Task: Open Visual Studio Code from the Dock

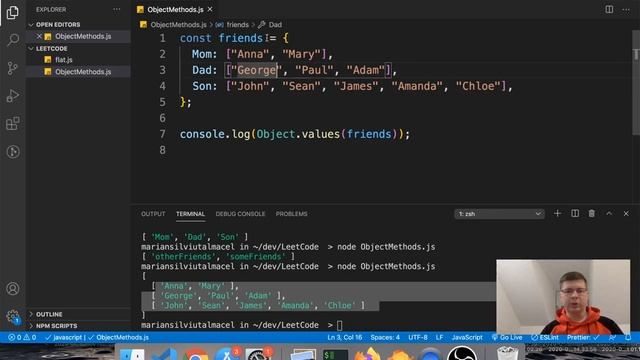Action: point(164,354)
